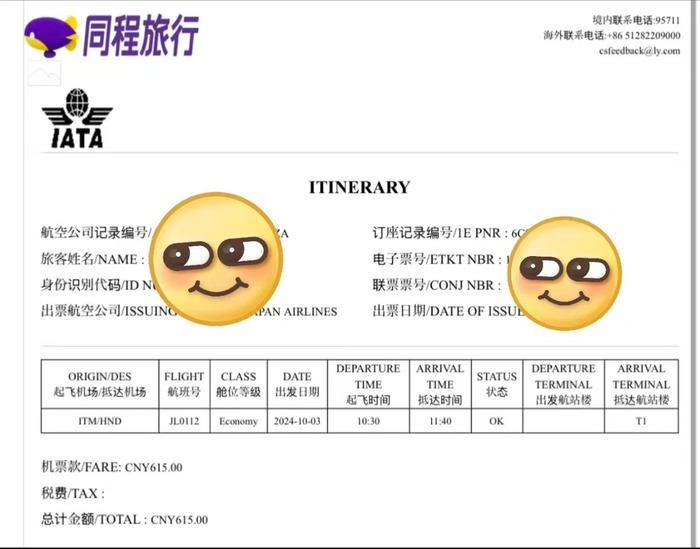700x549 pixels.
Task: Click the right smiley emoji sticker
Action: [564, 274]
